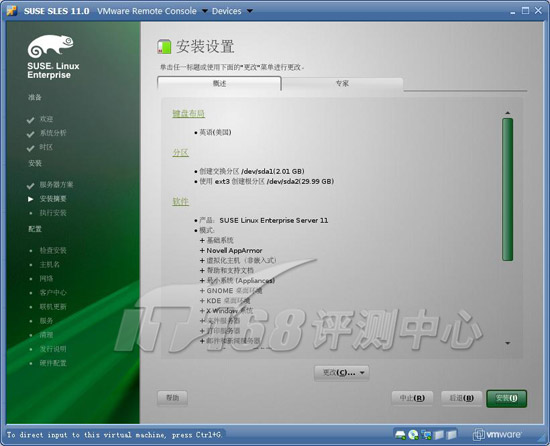The width and height of the screenshot is (550, 446).
Task: Click the 网络 step in sidebar
Action: click(46, 278)
